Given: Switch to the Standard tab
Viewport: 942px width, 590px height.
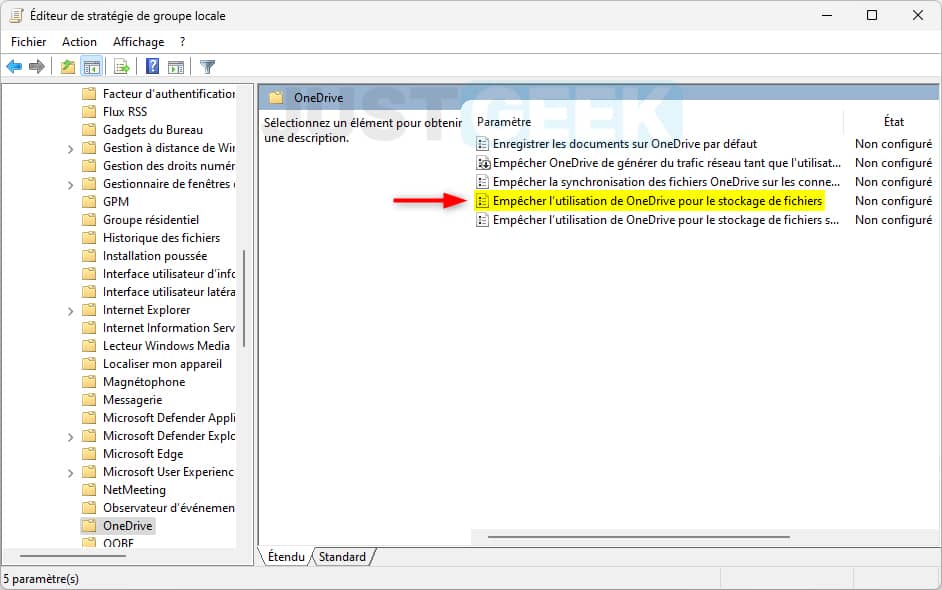Looking at the screenshot, I should (342, 557).
